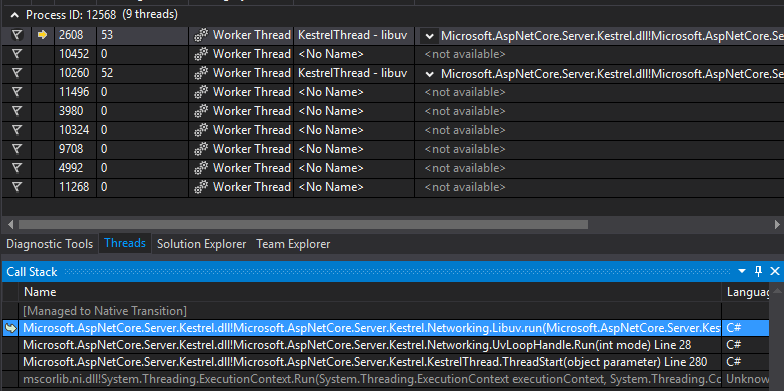Click managed ID 52 cell
The width and height of the screenshot is (784, 391).
coord(142,73)
